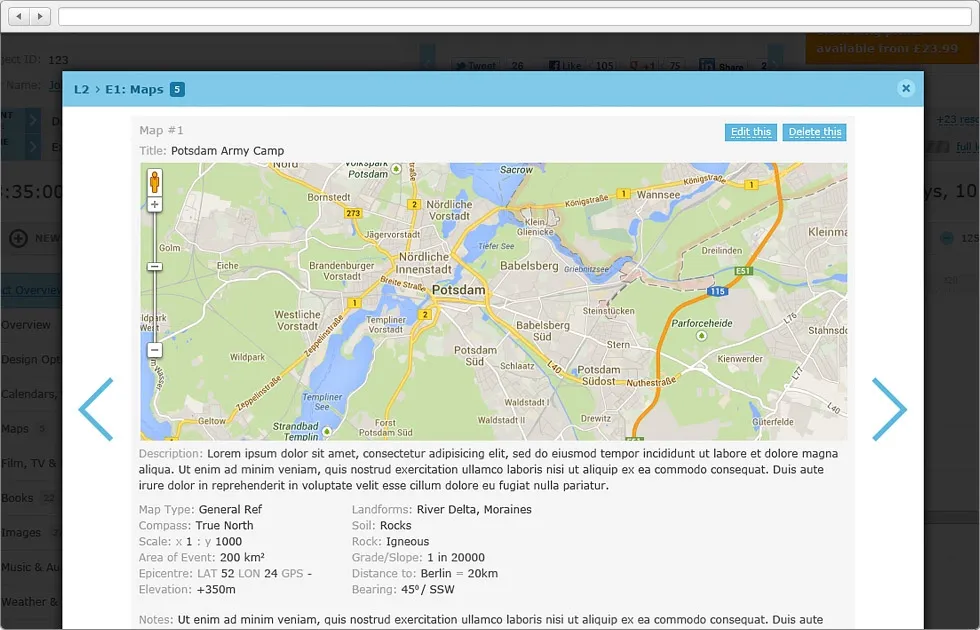The width and height of the screenshot is (980, 630).
Task: Click the map zoom slider handle
Action: pyautogui.click(x=154, y=267)
